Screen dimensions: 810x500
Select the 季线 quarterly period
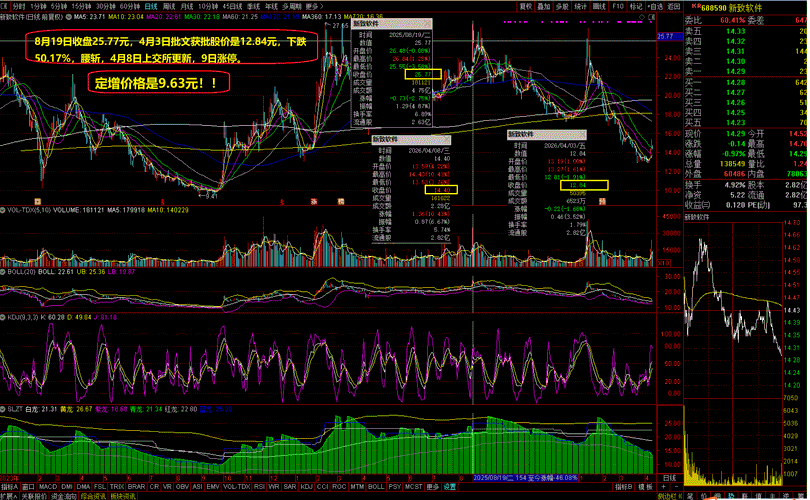[x=253, y=7]
